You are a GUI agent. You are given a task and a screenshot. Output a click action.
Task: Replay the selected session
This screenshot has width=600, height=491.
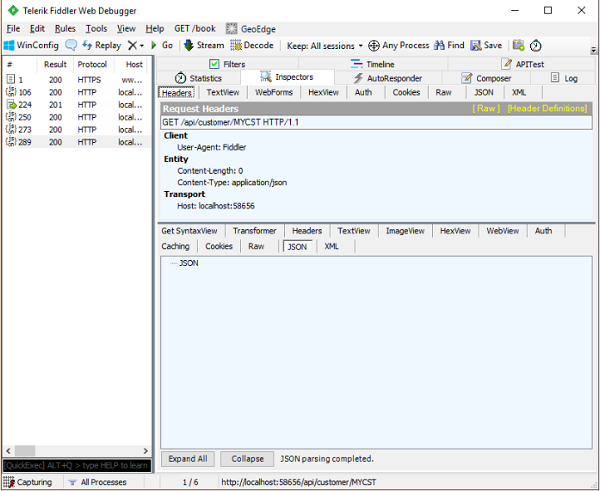(x=101, y=45)
